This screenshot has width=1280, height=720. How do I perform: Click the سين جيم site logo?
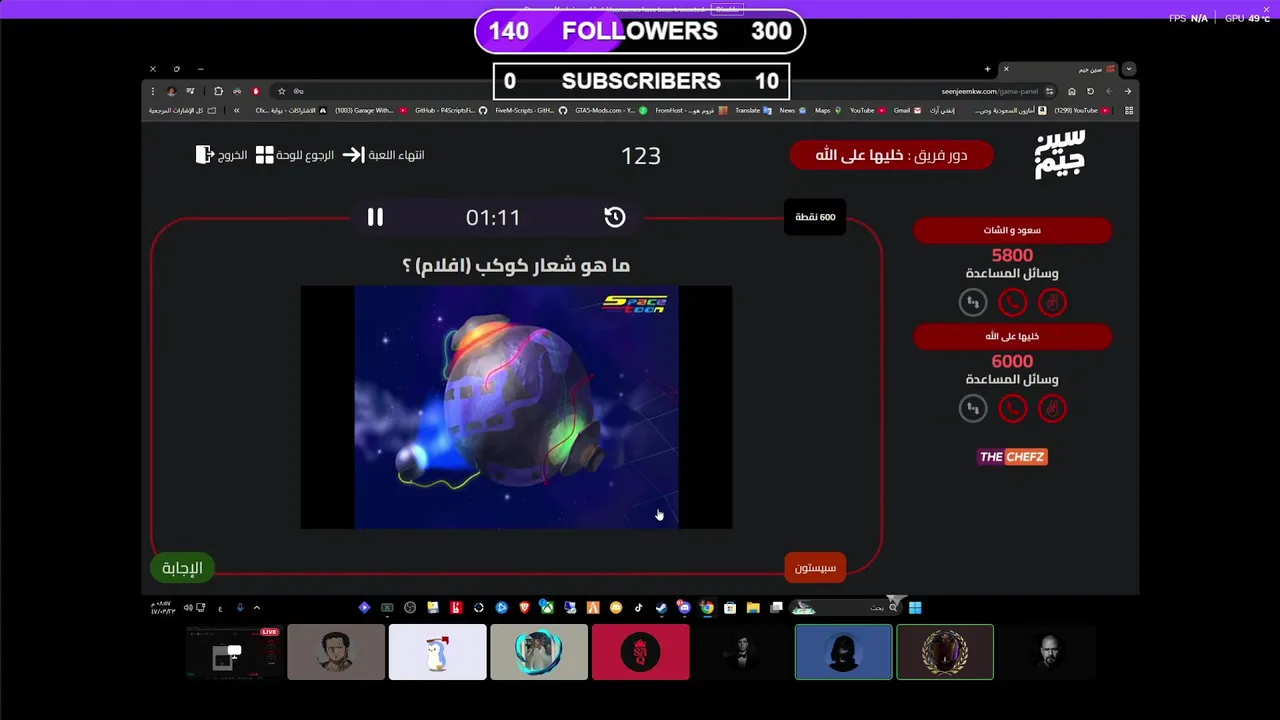[1060, 155]
